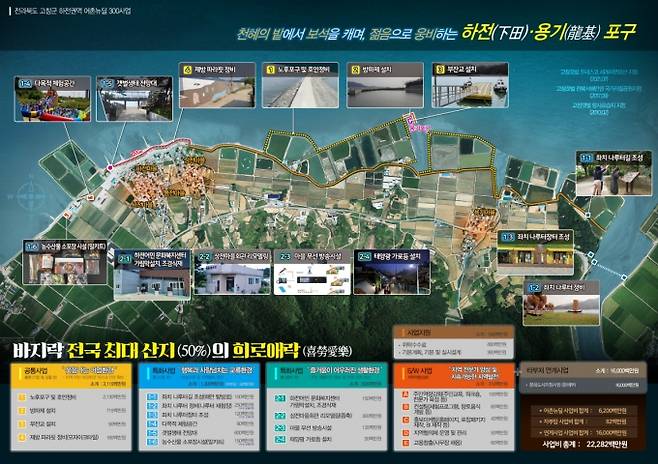Screen dimensions: 658x464
Task: Select the teal 특화사업 panel header
Action: pyautogui.click(x=326, y=375)
